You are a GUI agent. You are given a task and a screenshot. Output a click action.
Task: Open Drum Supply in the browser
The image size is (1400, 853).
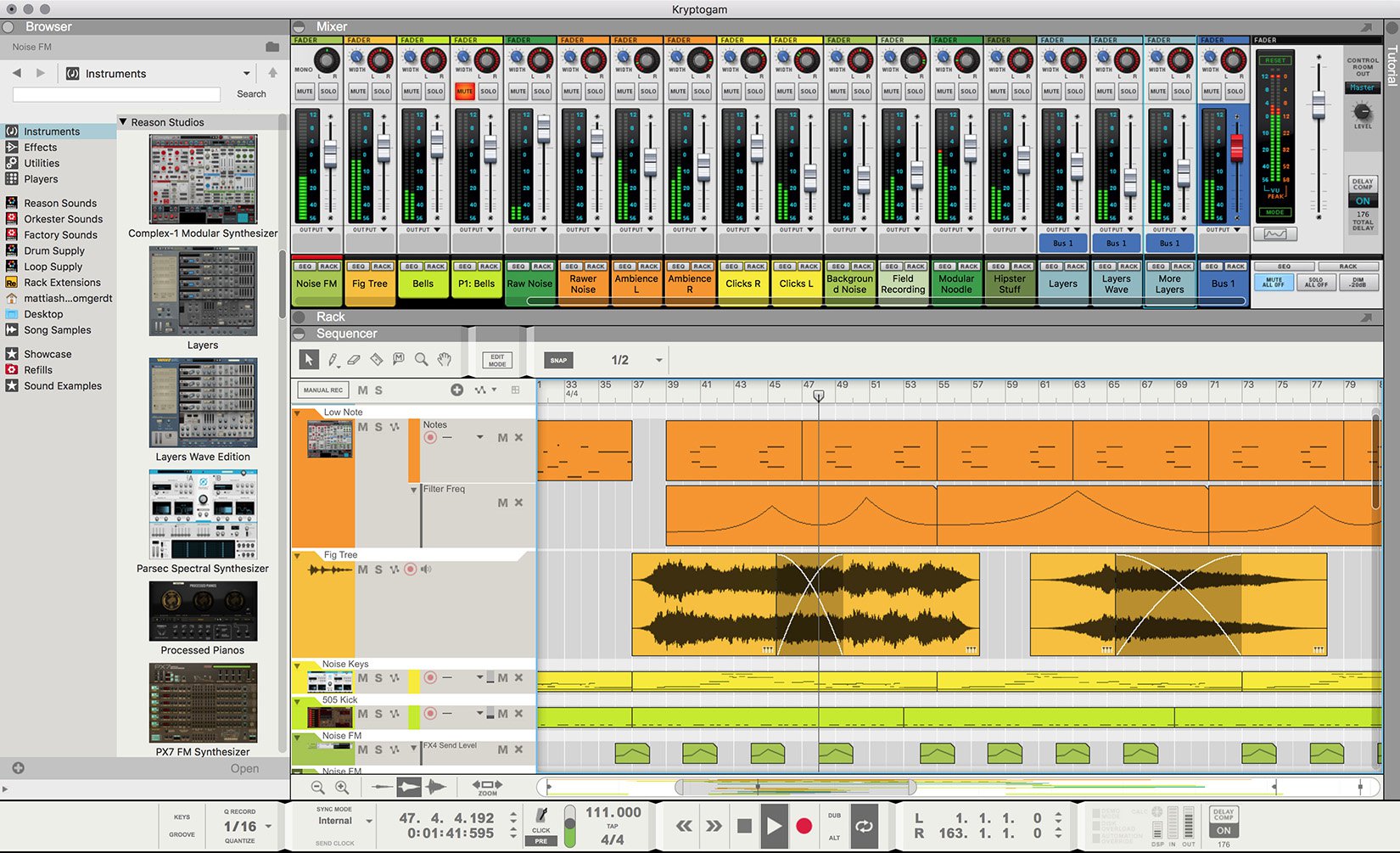[54, 250]
